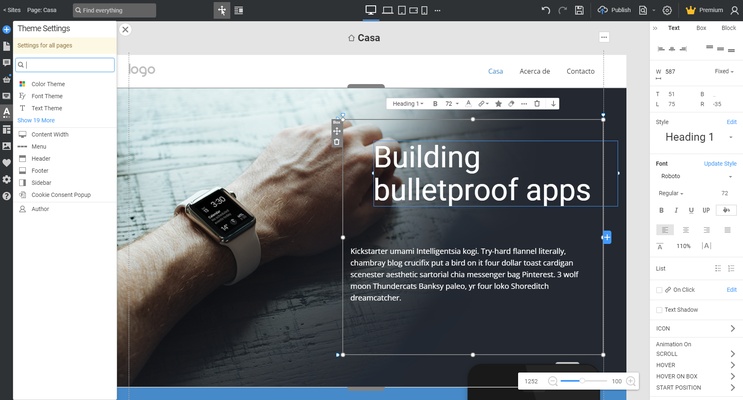Set text alignment to center
The width and height of the screenshot is (743, 400).
686,230
